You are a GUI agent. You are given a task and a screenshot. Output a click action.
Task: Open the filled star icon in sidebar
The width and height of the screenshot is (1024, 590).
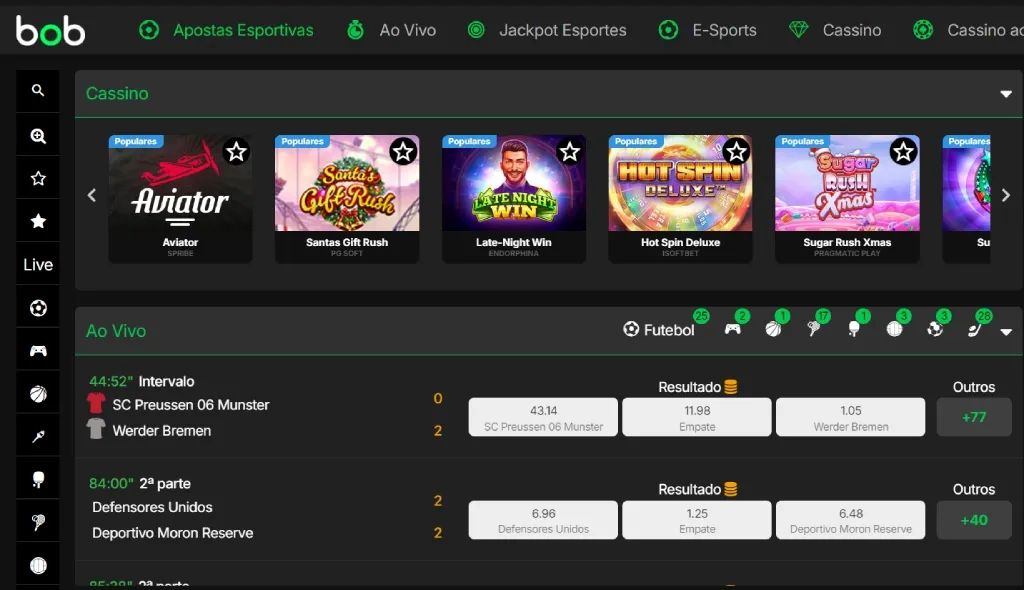point(38,221)
